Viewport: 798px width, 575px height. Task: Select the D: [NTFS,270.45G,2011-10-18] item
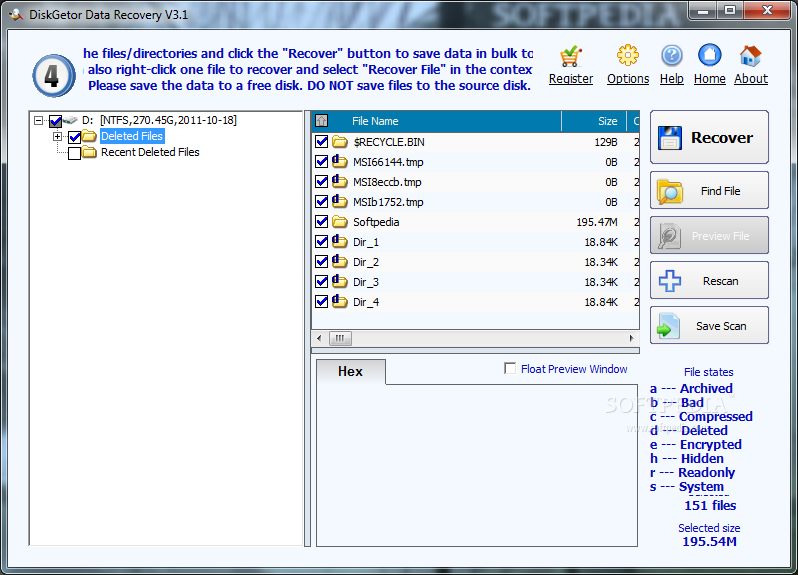(159, 120)
